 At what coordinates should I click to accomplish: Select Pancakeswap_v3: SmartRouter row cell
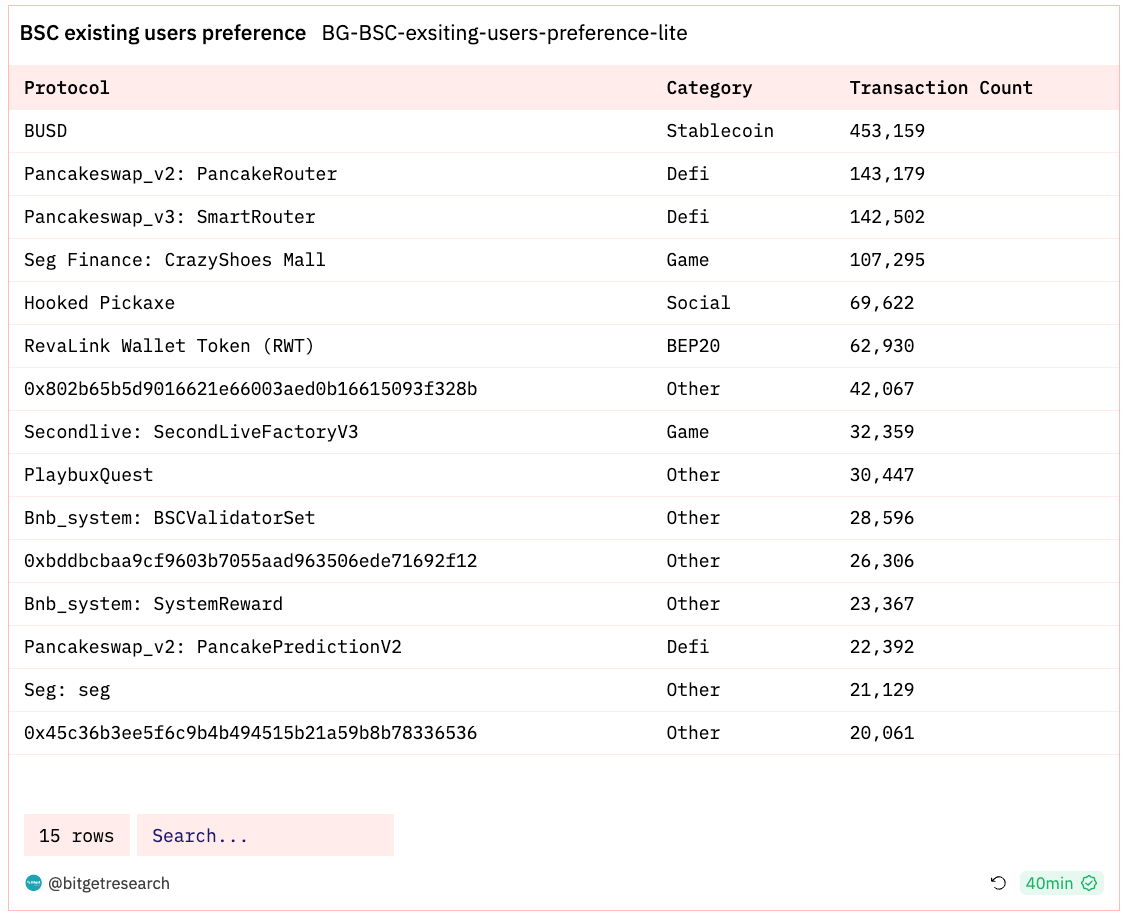170,217
